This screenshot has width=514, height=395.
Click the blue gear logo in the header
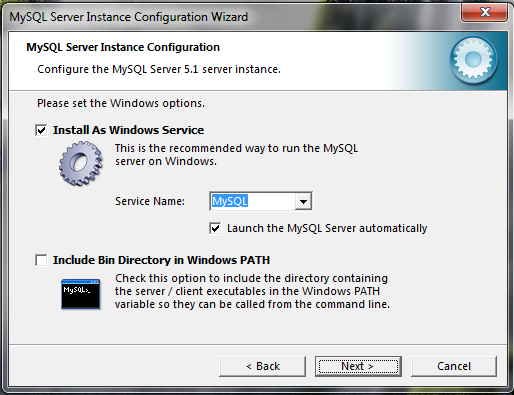click(x=473, y=60)
